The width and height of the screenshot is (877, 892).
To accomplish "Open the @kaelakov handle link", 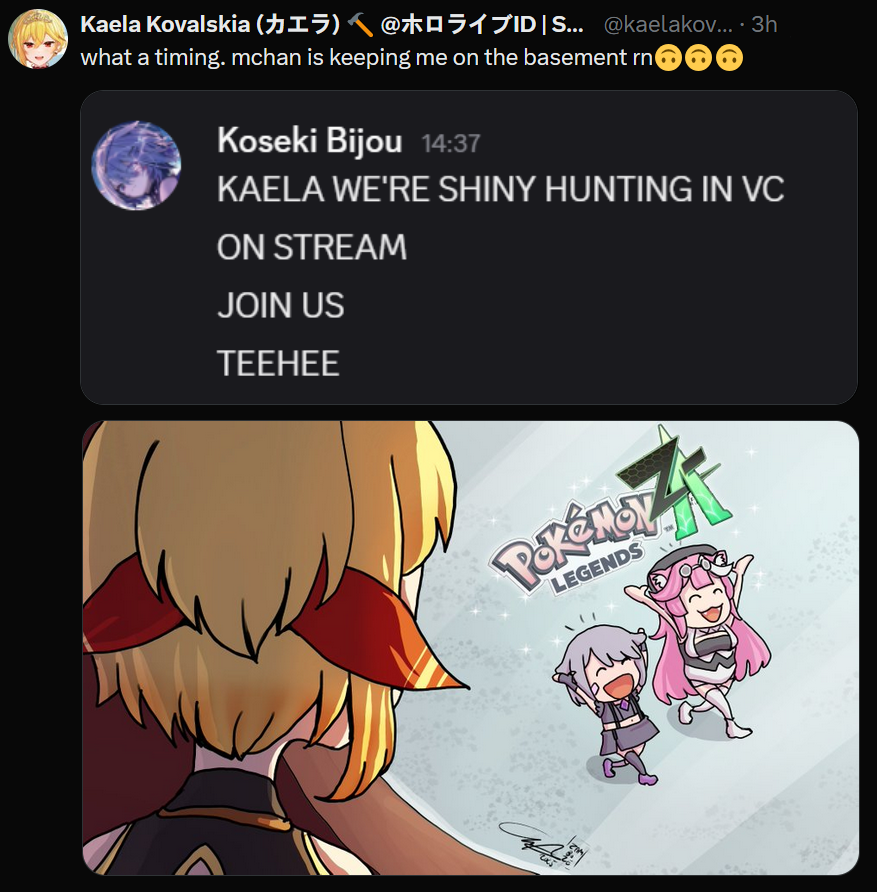I will click(x=668, y=24).
